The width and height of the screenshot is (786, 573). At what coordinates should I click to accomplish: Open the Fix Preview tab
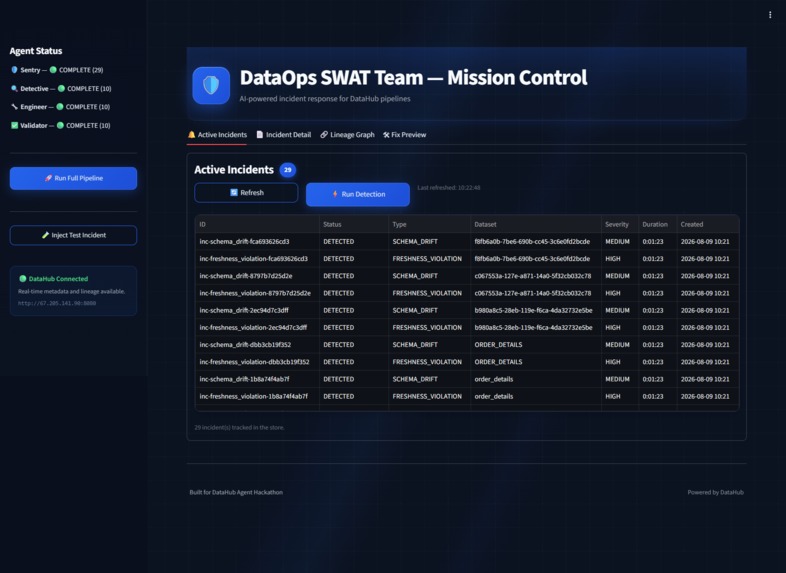tap(405, 135)
